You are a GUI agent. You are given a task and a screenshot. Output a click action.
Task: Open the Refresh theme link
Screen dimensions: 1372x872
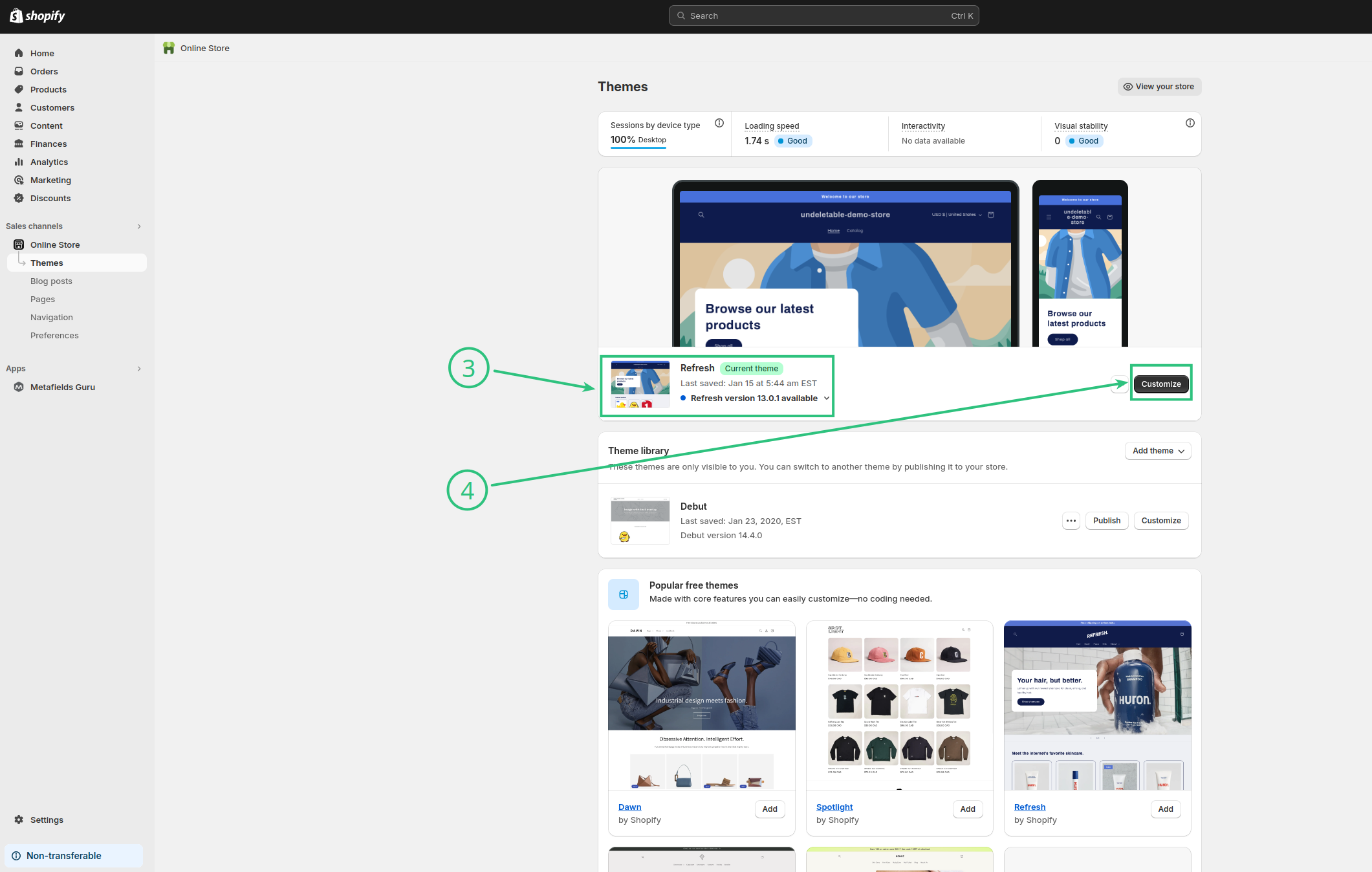coord(1030,807)
